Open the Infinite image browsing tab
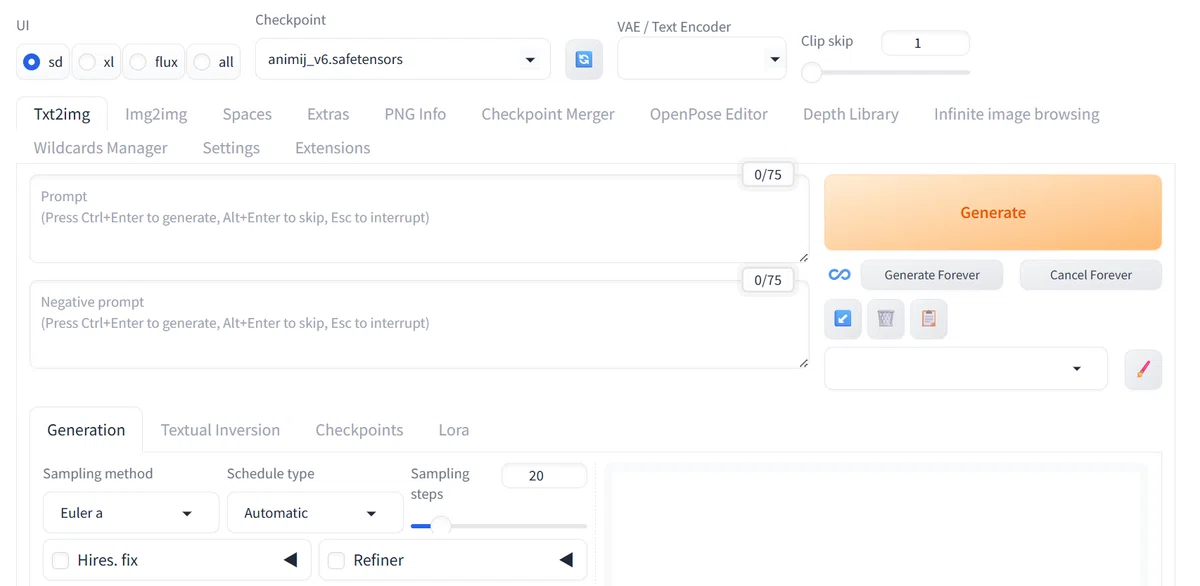The image size is (1200, 586). click(x=1017, y=114)
